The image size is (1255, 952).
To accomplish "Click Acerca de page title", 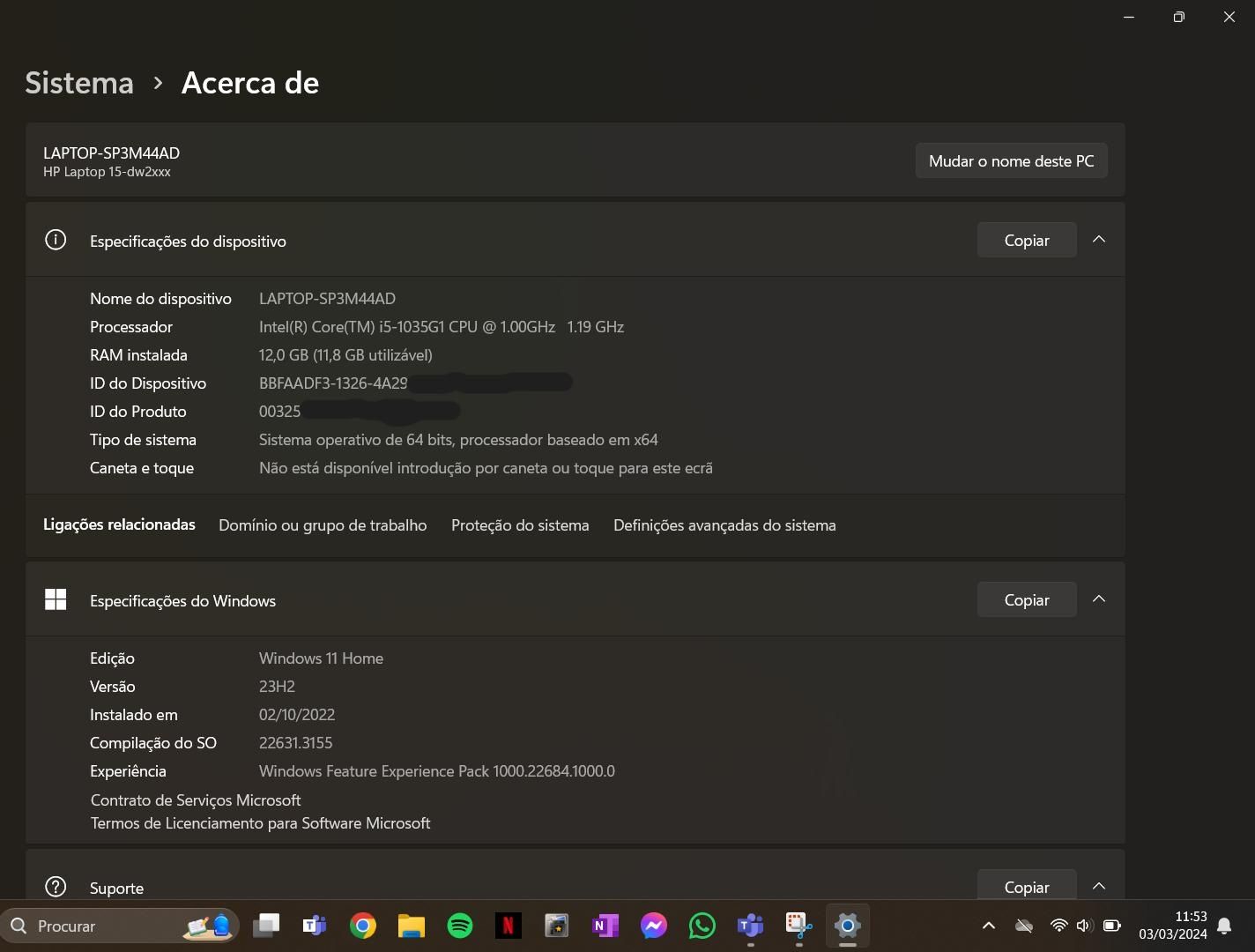I will pyautogui.click(x=250, y=82).
